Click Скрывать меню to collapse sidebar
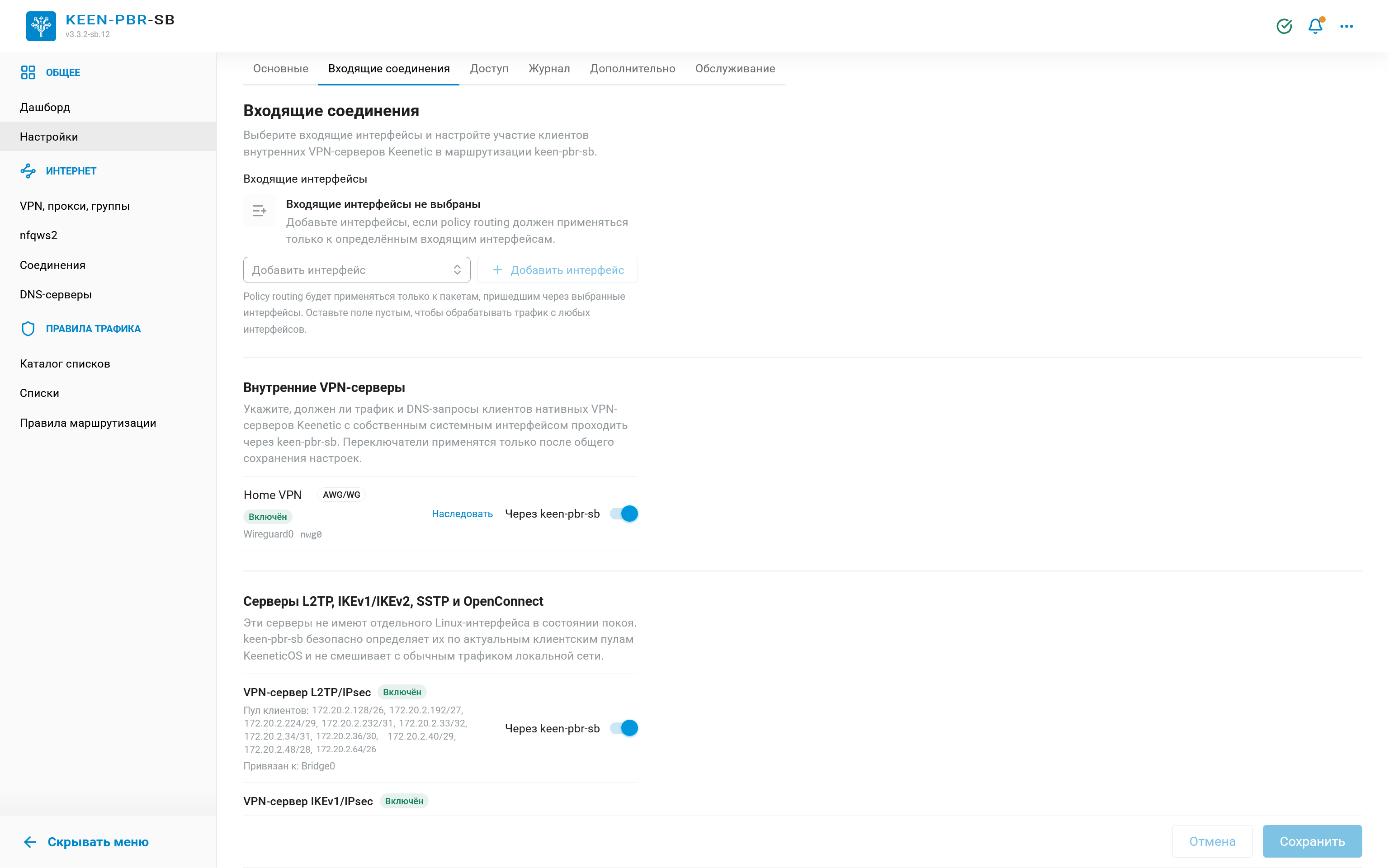This screenshot has width=1389, height=868. (98, 842)
